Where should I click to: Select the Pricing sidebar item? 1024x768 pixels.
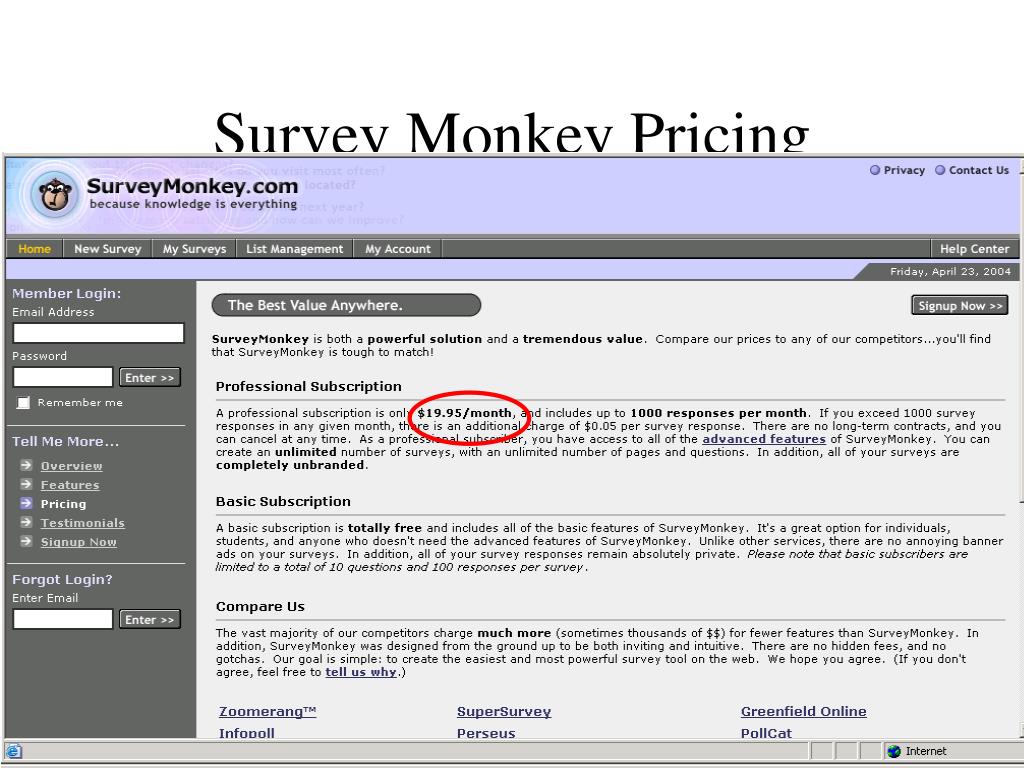coord(63,504)
